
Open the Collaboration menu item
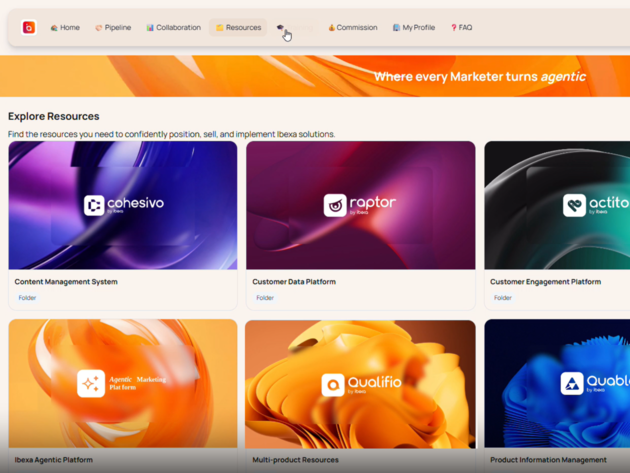[x=174, y=28]
